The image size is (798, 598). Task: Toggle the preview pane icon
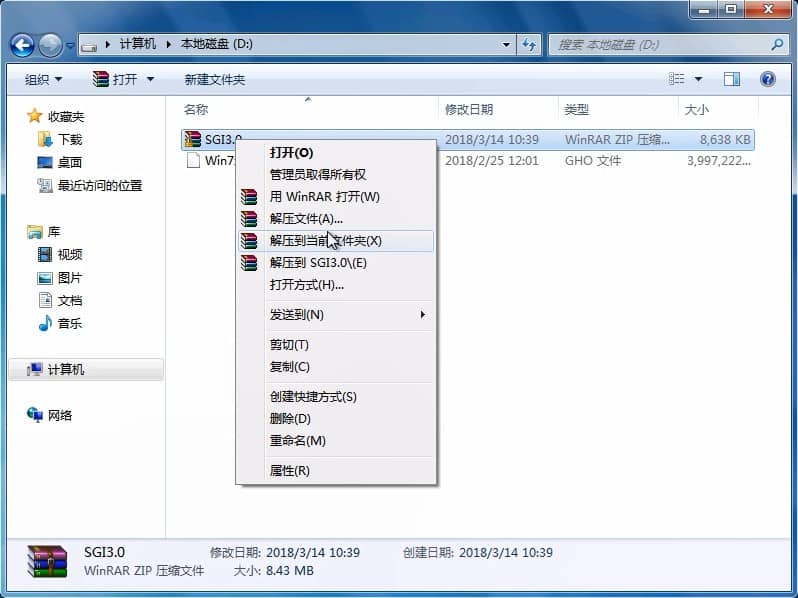click(732, 79)
